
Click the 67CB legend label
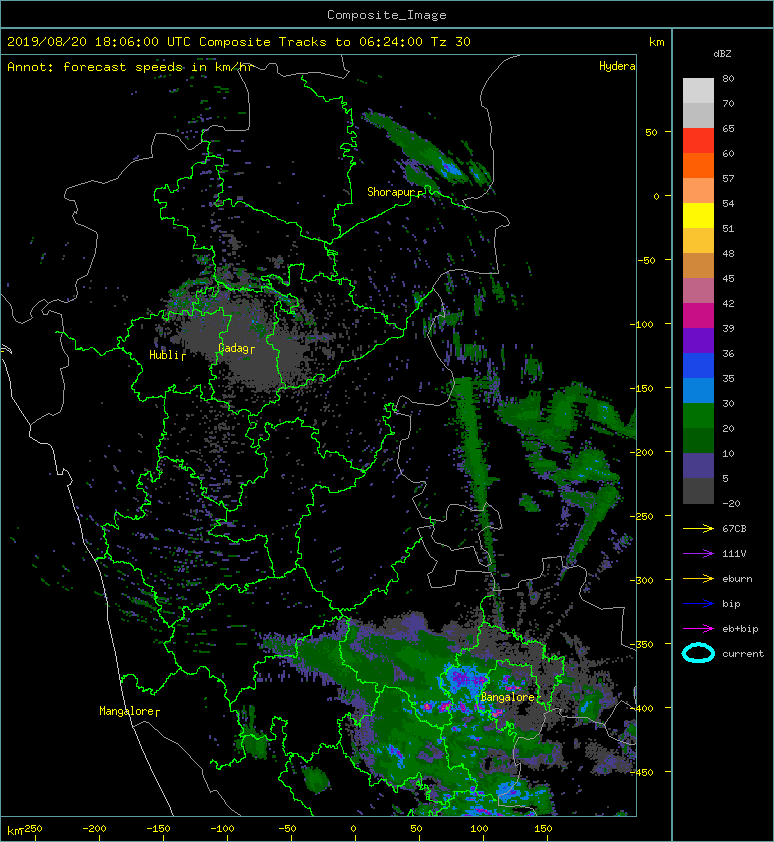[x=734, y=528]
